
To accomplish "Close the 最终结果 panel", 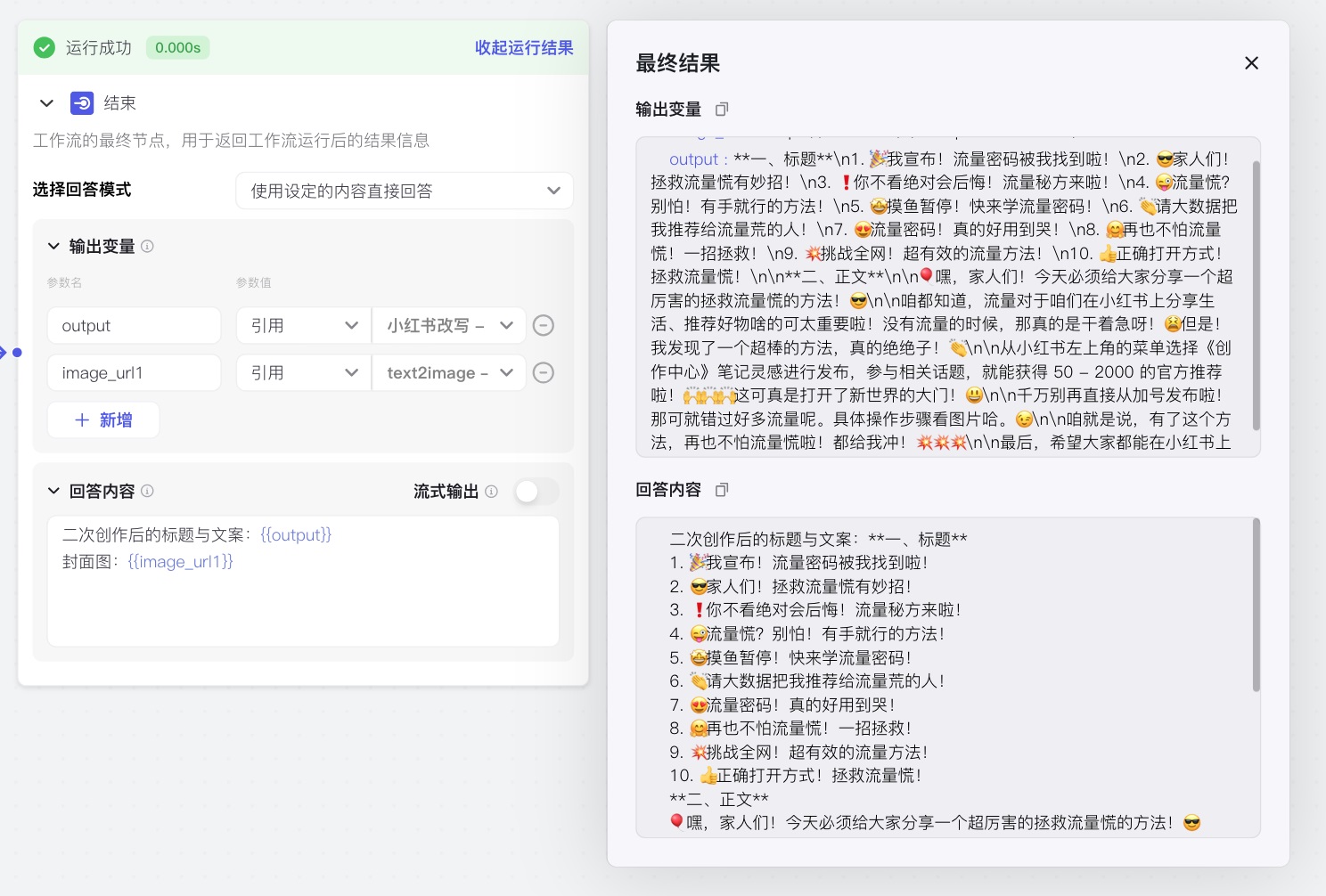I will click(1252, 63).
